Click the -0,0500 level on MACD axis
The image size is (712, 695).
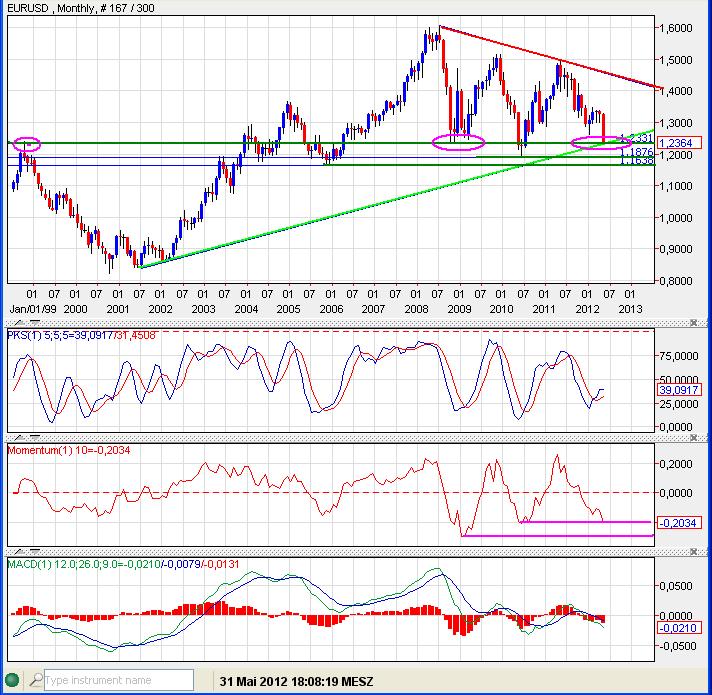click(x=676, y=646)
